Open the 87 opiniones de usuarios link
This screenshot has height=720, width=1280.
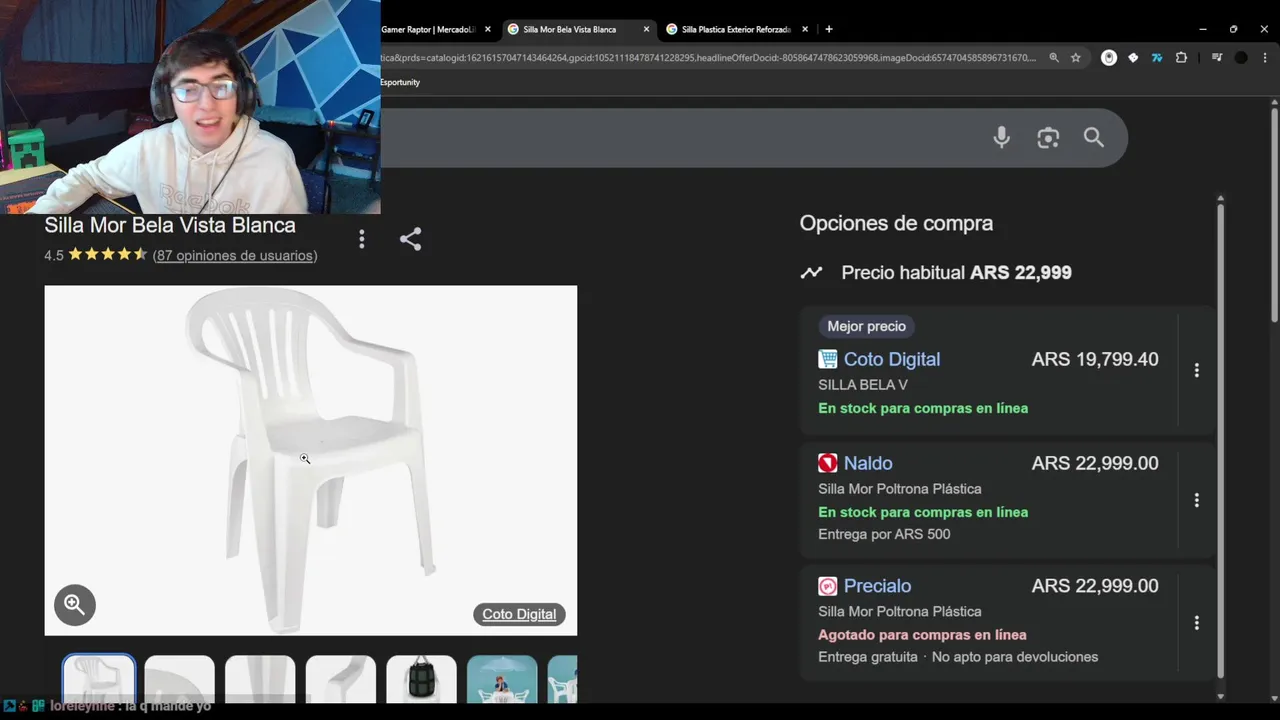[x=235, y=255]
